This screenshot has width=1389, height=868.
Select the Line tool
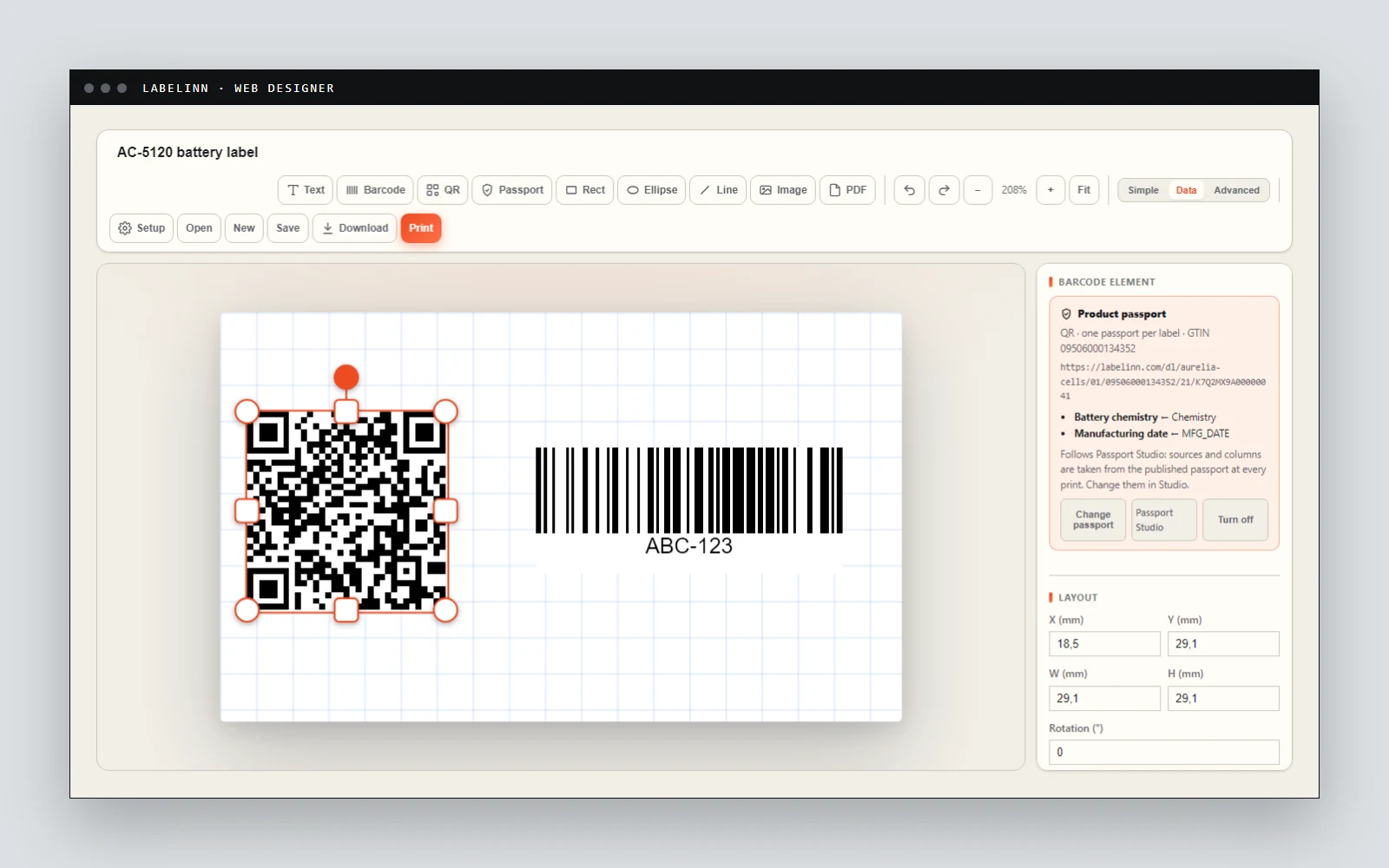click(x=718, y=190)
